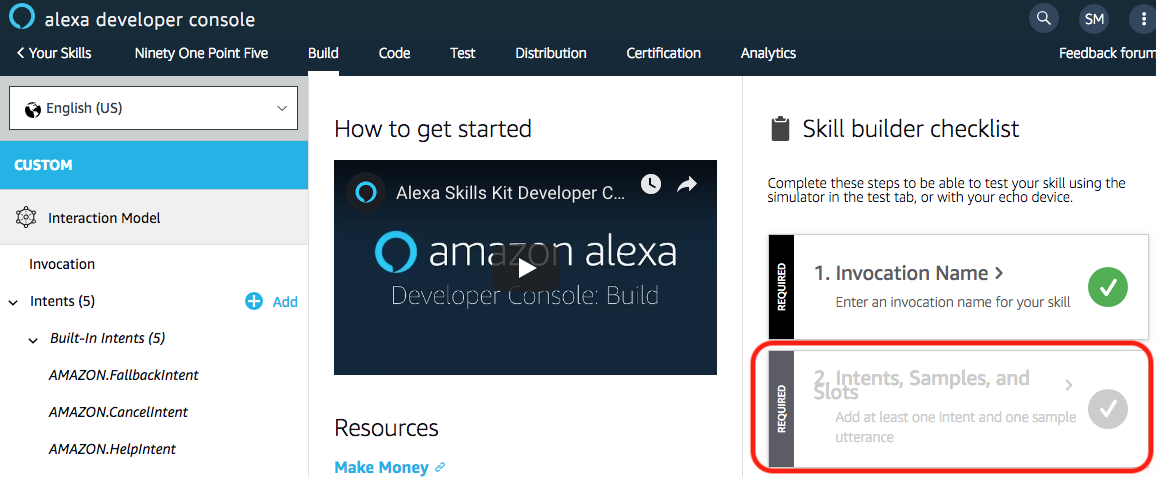
Task: Click 'Enter an invocation name for your skill' text
Action: coord(953,302)
